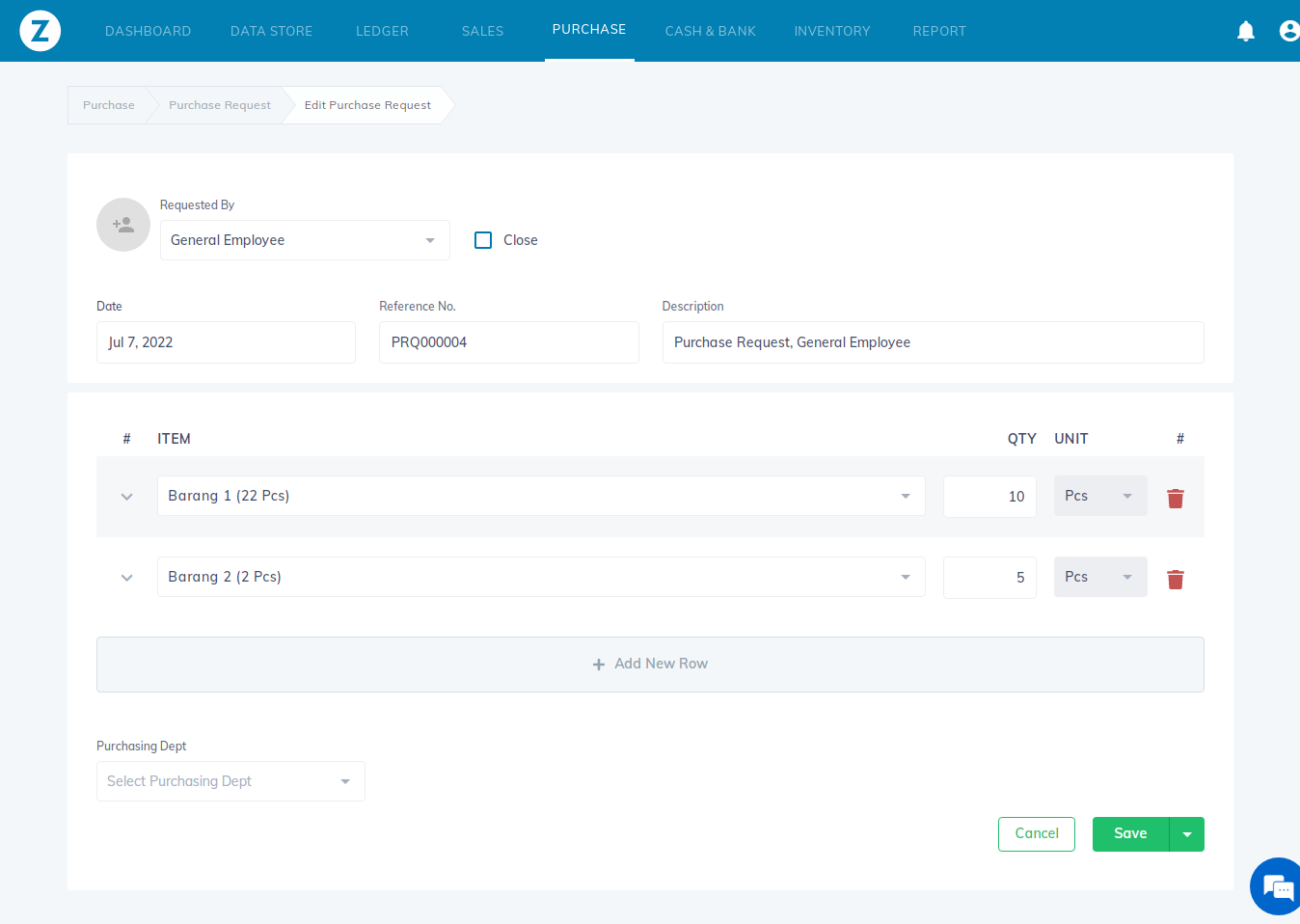Delete the Barang 1 row
Screen dimensions: 1300x924
(1176, 498)
